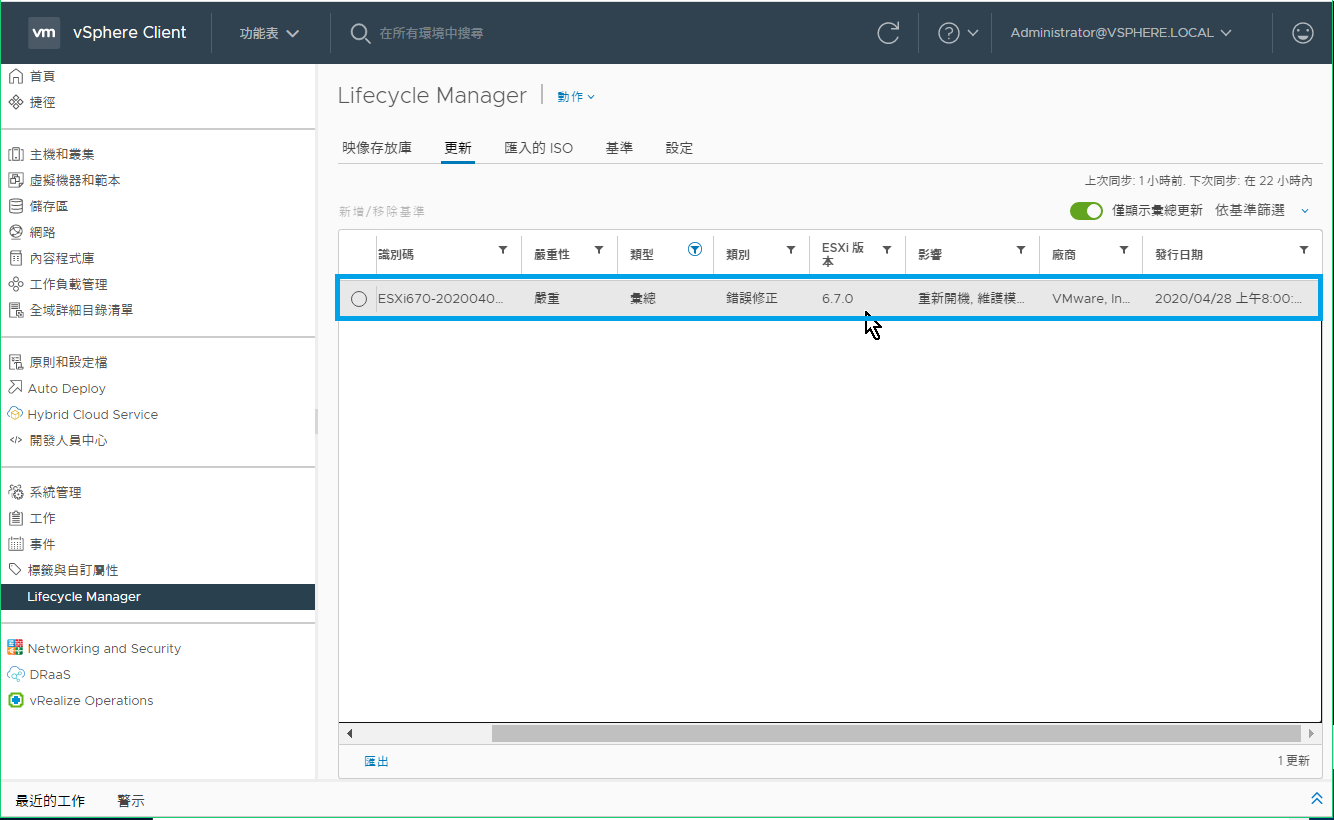
Task: Filter the 識別碼 column
Action: pyautogui.click(x=503, y=250)
